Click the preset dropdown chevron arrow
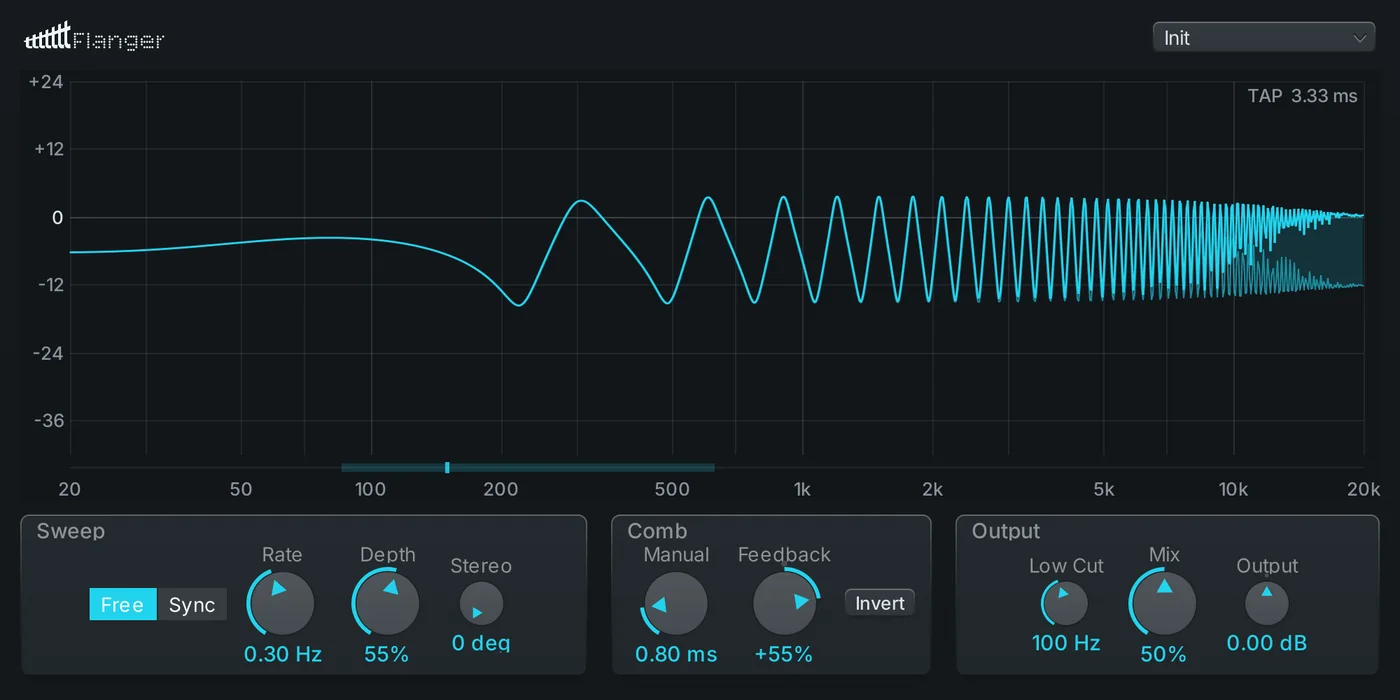Viewport: 1400px width, 700px height. [x=1360, y=38]
